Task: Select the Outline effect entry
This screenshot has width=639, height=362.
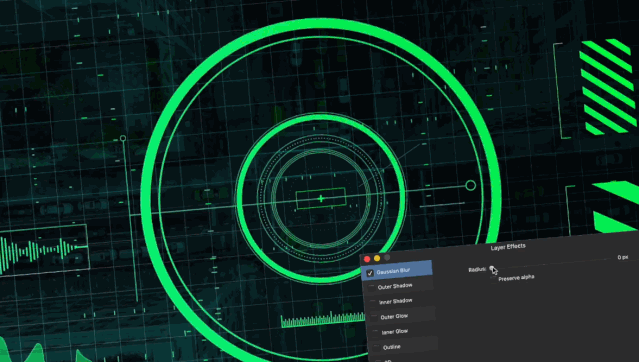Action: 404,347
